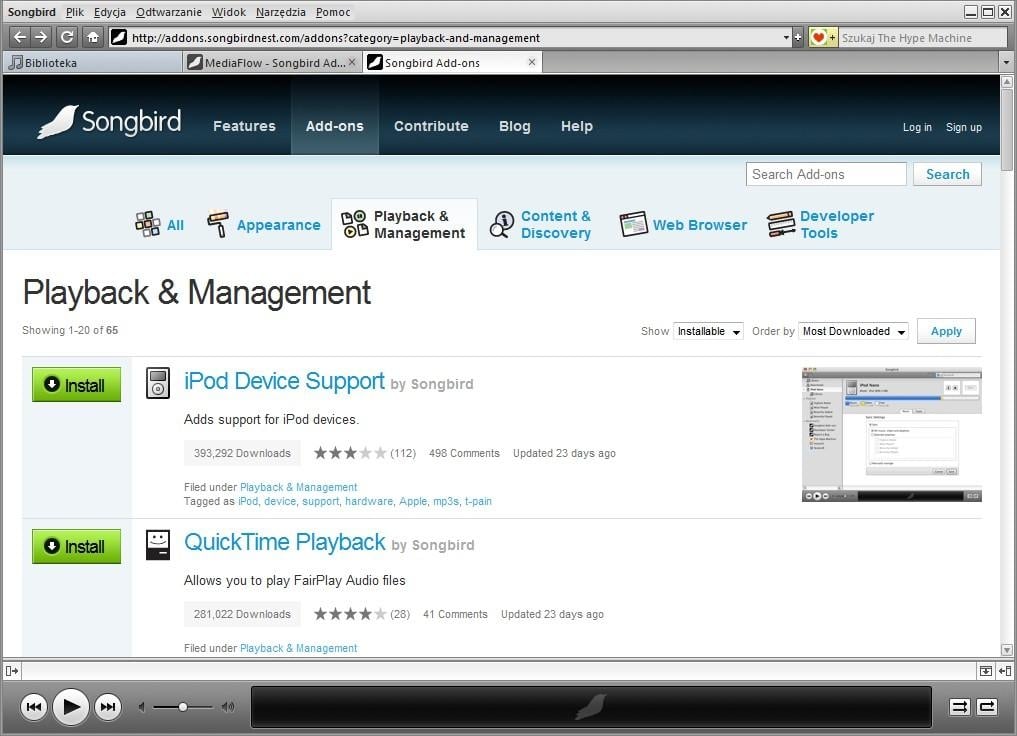Screen dimensions: 1017x736
Task: Reload the current add-ons page
Action: point(67,37)
